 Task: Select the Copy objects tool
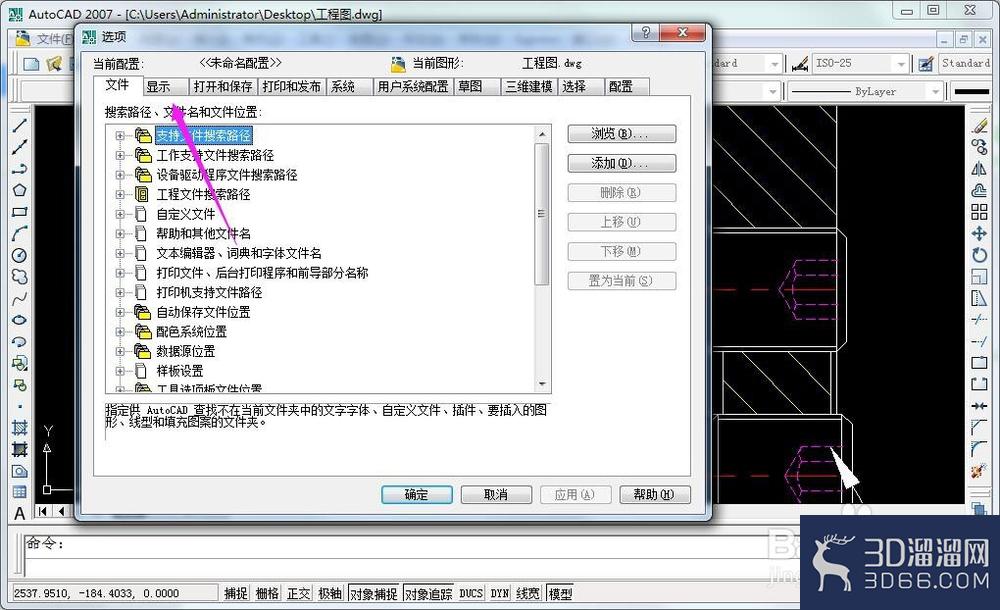pyautogui.click(x=979, y=147)
